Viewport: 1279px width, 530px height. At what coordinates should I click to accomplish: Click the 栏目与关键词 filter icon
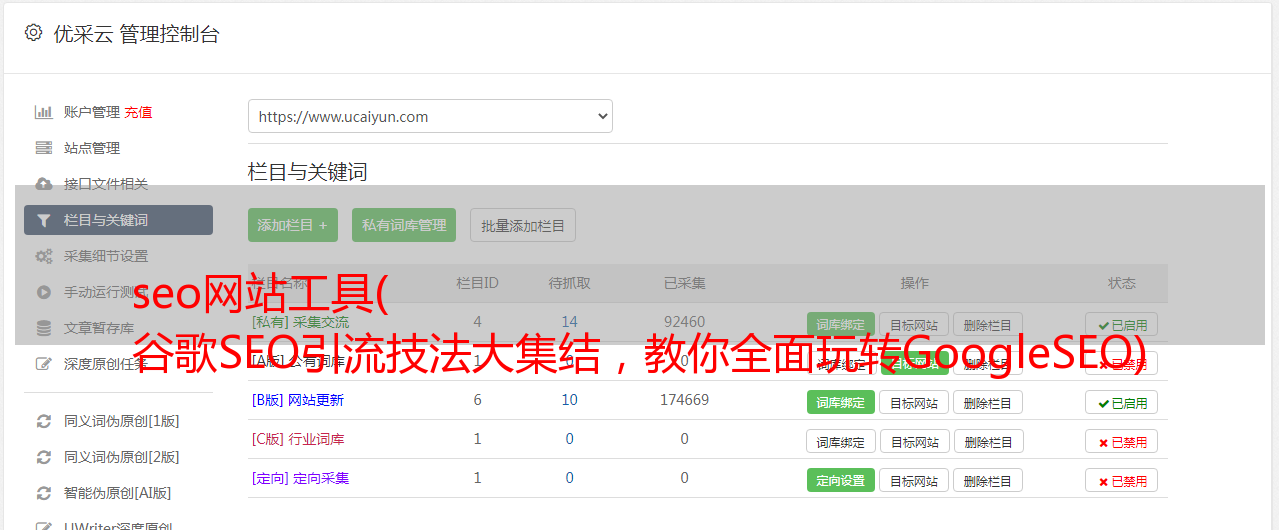pyautogui.click(x=43, y=220)
